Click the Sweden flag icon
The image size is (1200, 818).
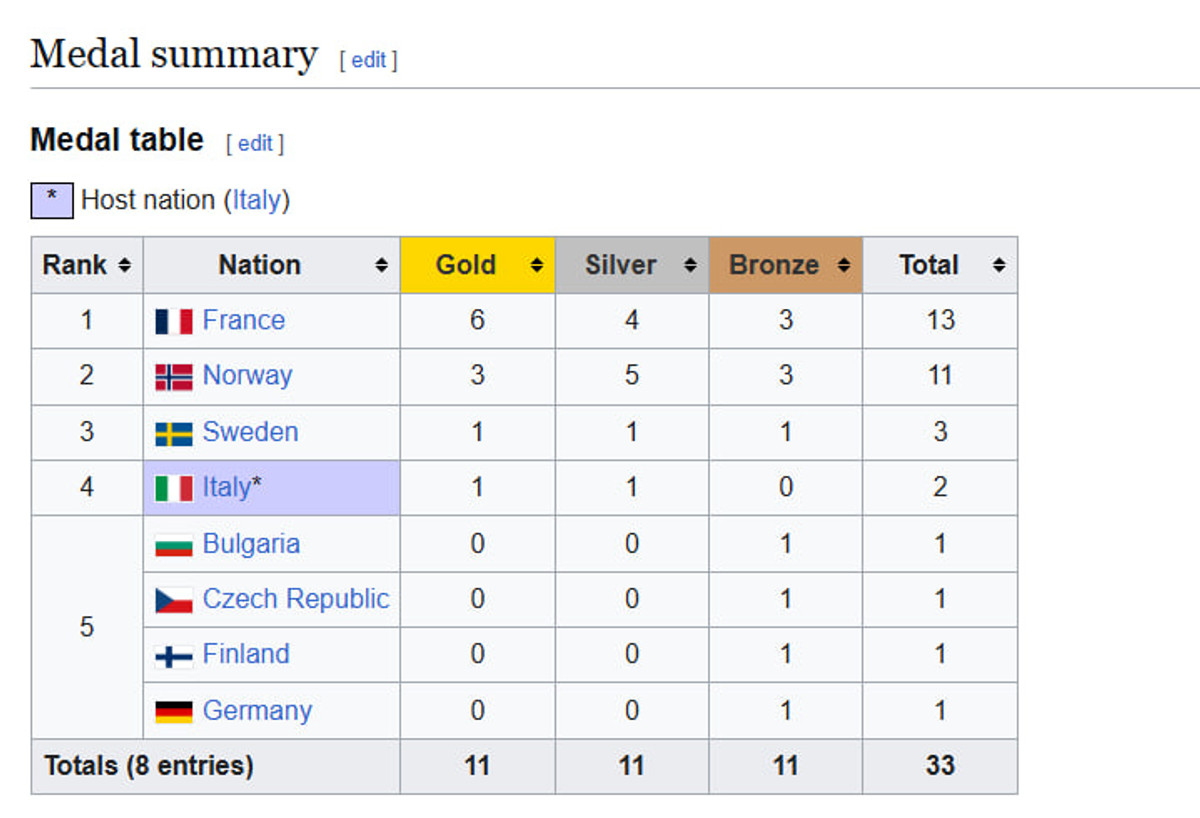point(174,433)
